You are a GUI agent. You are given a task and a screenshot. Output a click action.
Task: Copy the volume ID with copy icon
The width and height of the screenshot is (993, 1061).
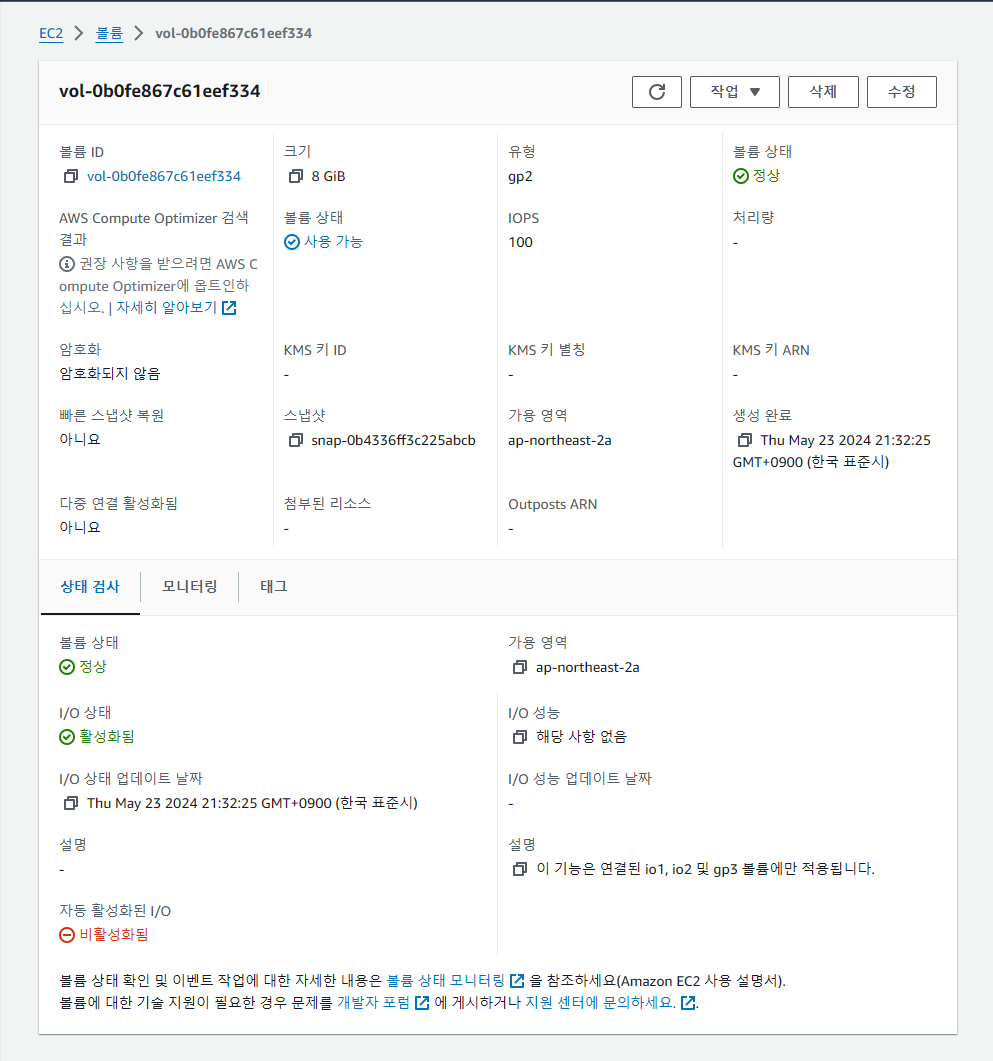pyautogui.click(x=70, y=177)
